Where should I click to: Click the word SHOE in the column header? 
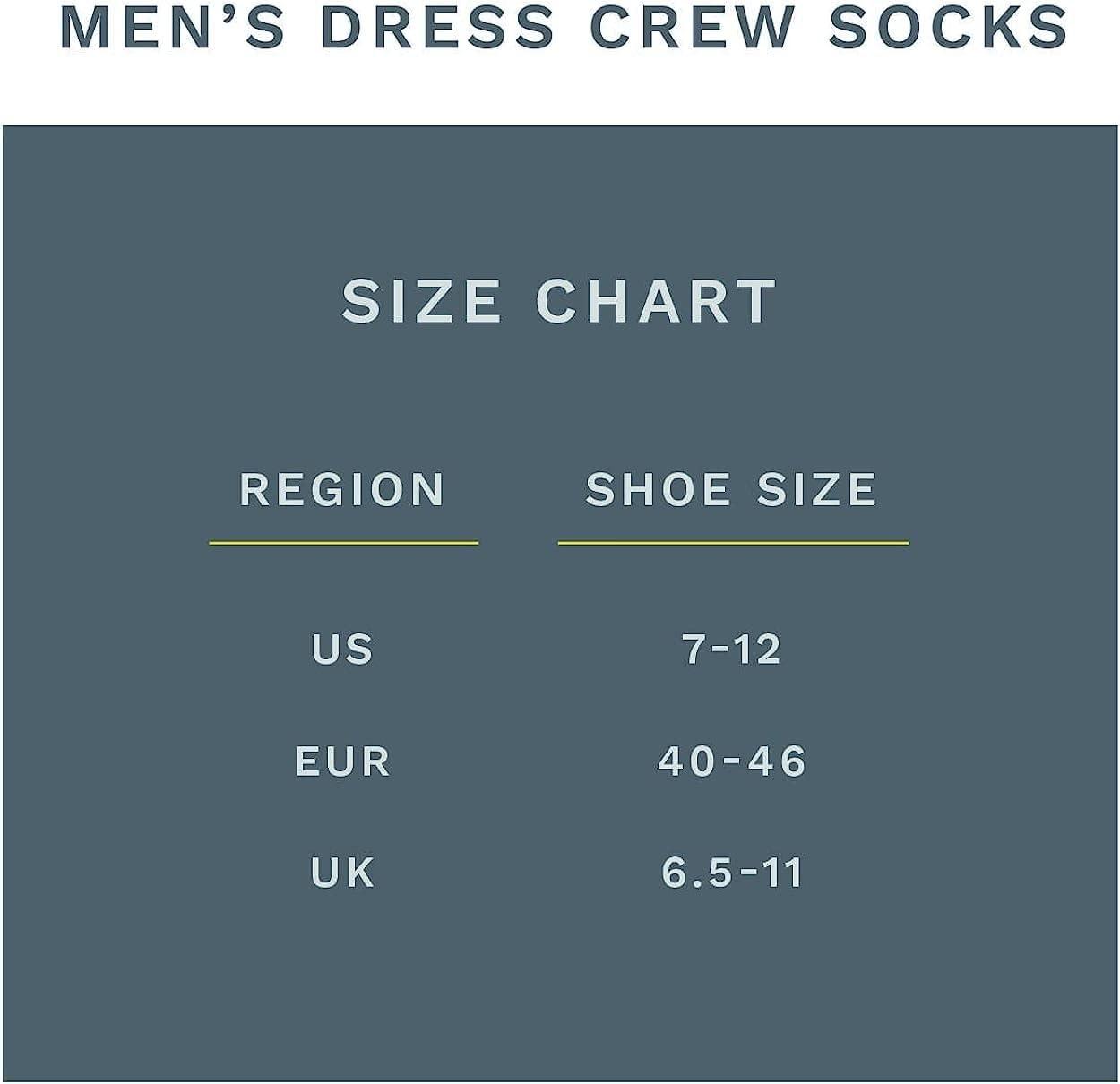tap(659, 489)
